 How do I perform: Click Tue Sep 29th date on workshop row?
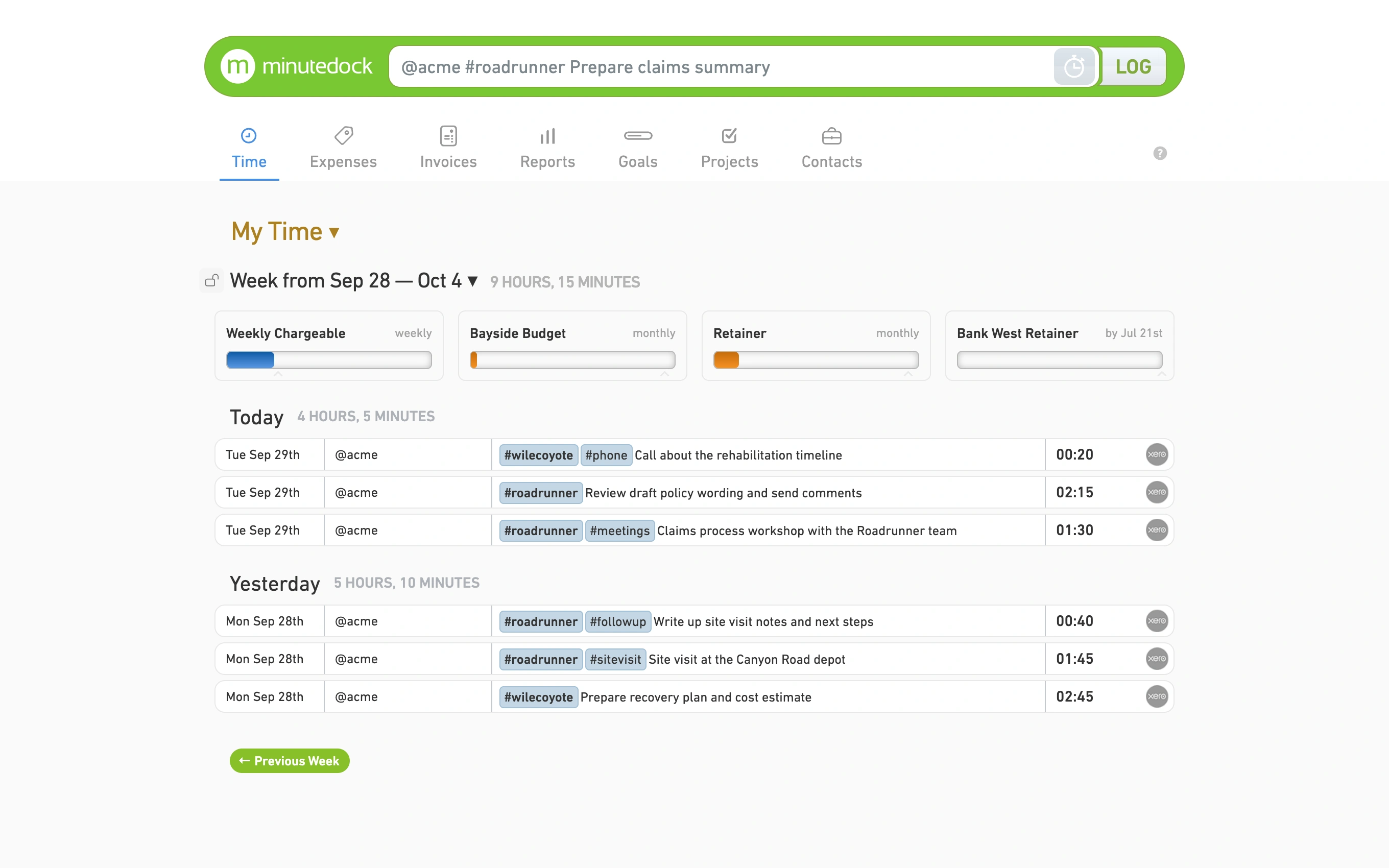click(263, 531)
